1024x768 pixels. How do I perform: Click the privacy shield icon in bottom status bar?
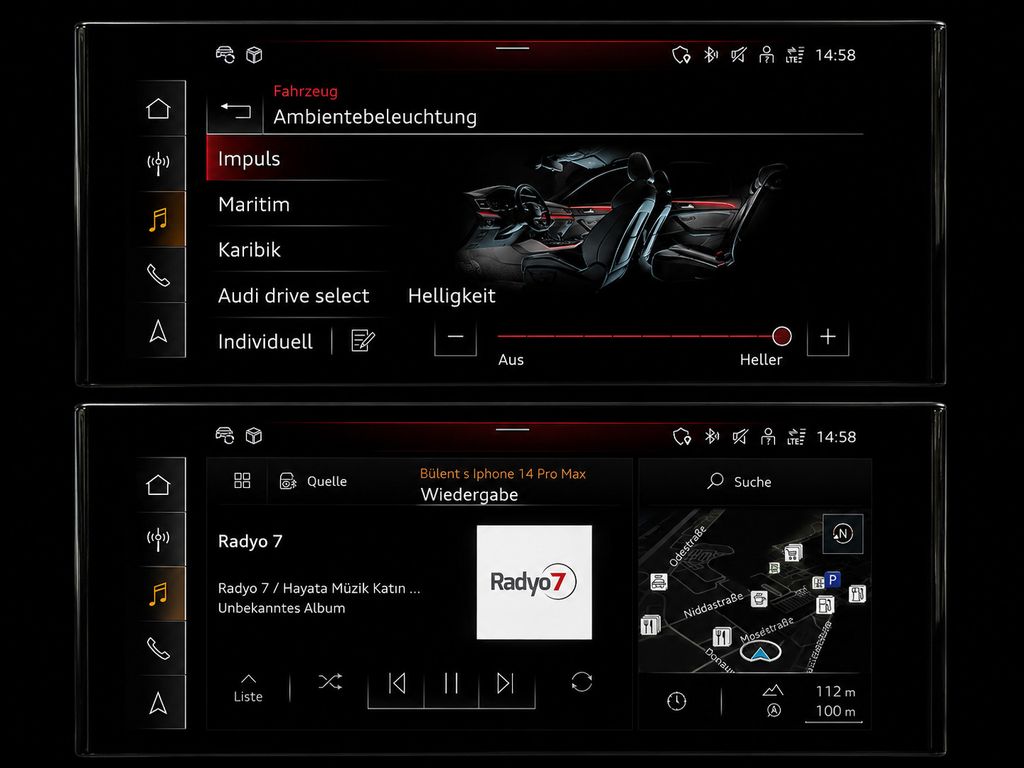tap(682, 436)
